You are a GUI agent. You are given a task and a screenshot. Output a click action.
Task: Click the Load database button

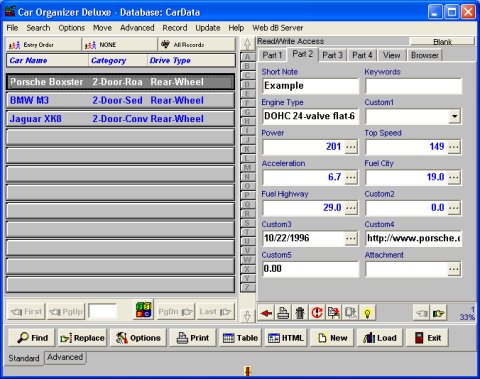(x=380, y=338)
